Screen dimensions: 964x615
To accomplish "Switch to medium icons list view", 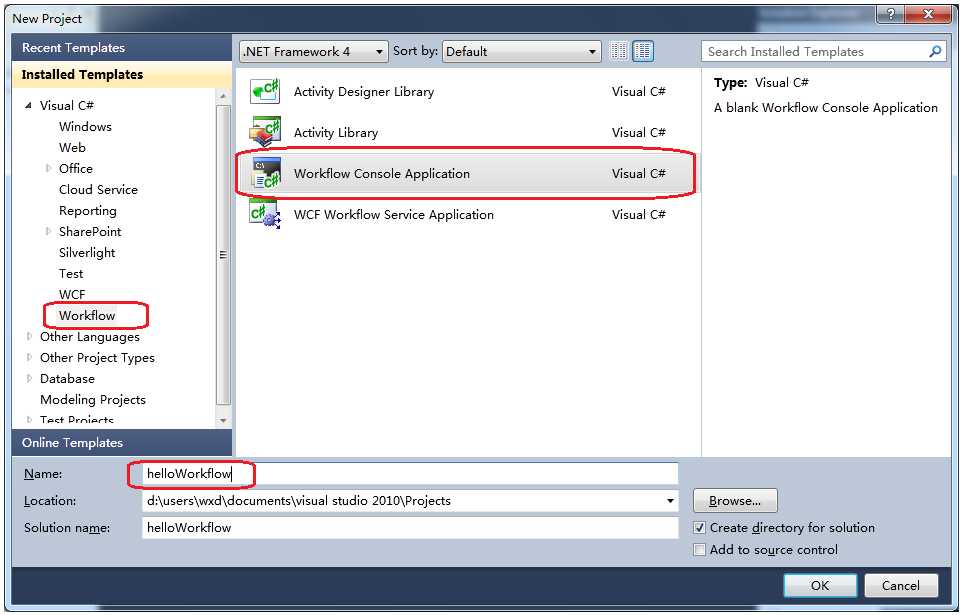I will pyautogui.click(x=643, y=51).
